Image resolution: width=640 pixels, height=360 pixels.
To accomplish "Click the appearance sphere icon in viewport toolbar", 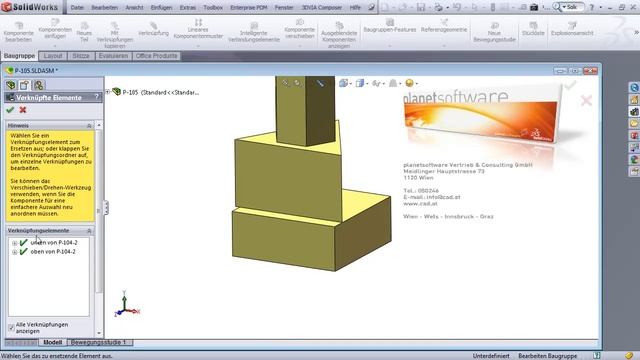I will click(409, 83).
